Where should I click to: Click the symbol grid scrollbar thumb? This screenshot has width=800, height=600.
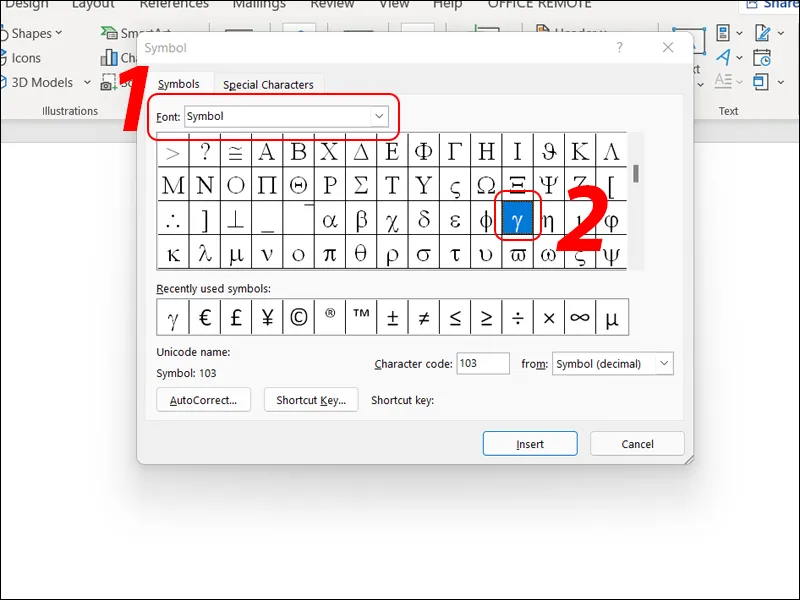pos(636,173)
